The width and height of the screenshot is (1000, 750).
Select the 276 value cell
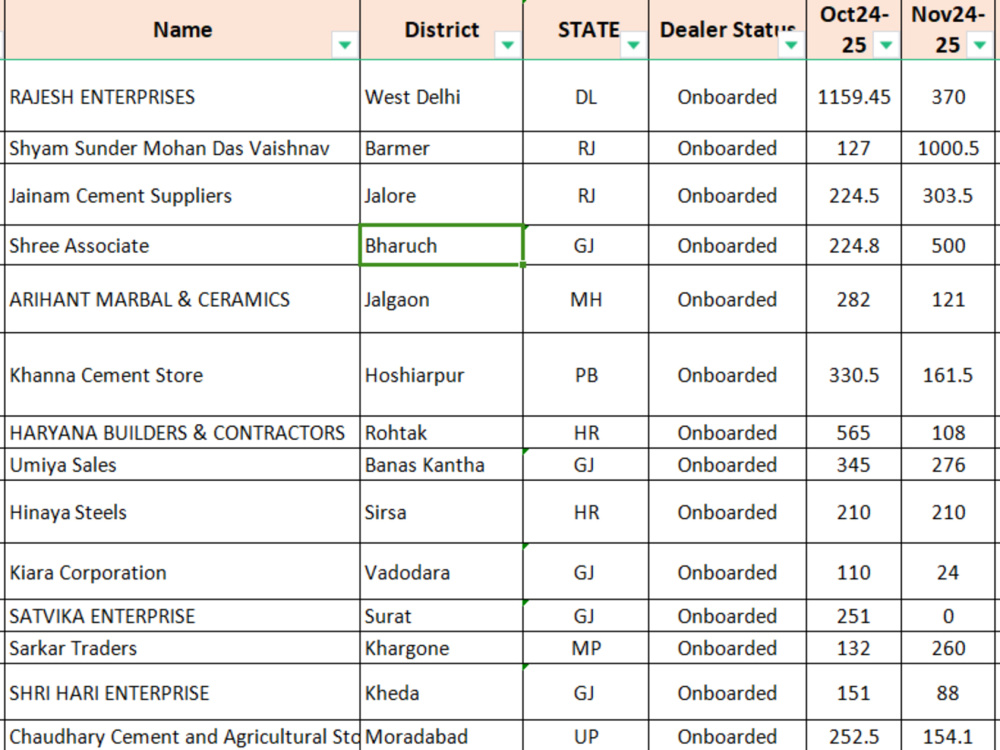click(x=948, y=464)
